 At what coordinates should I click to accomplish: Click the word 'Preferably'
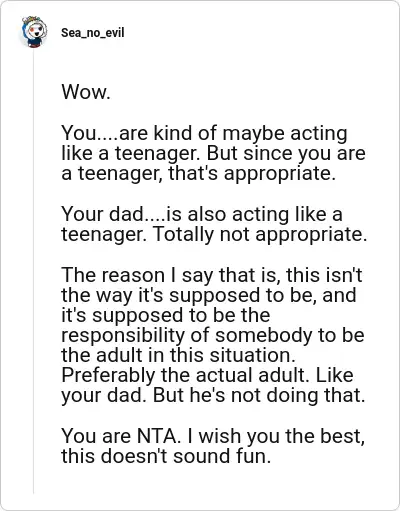[x=108, y=375]
